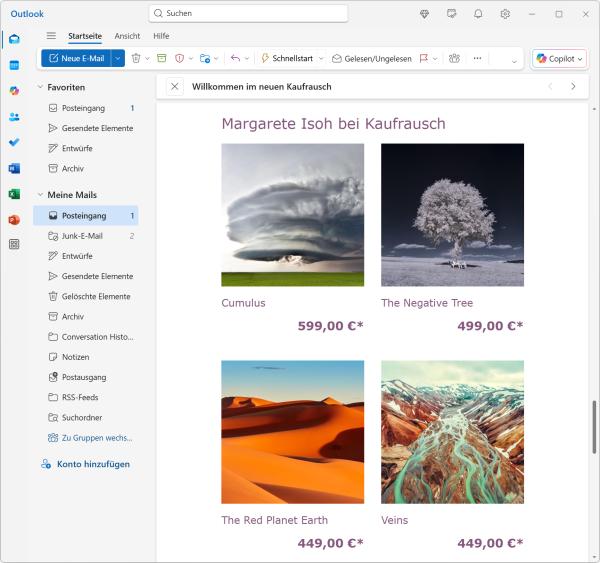Open Gesendete Elemente under Favoriten
600x563 pixels.
tap(86, 128)
